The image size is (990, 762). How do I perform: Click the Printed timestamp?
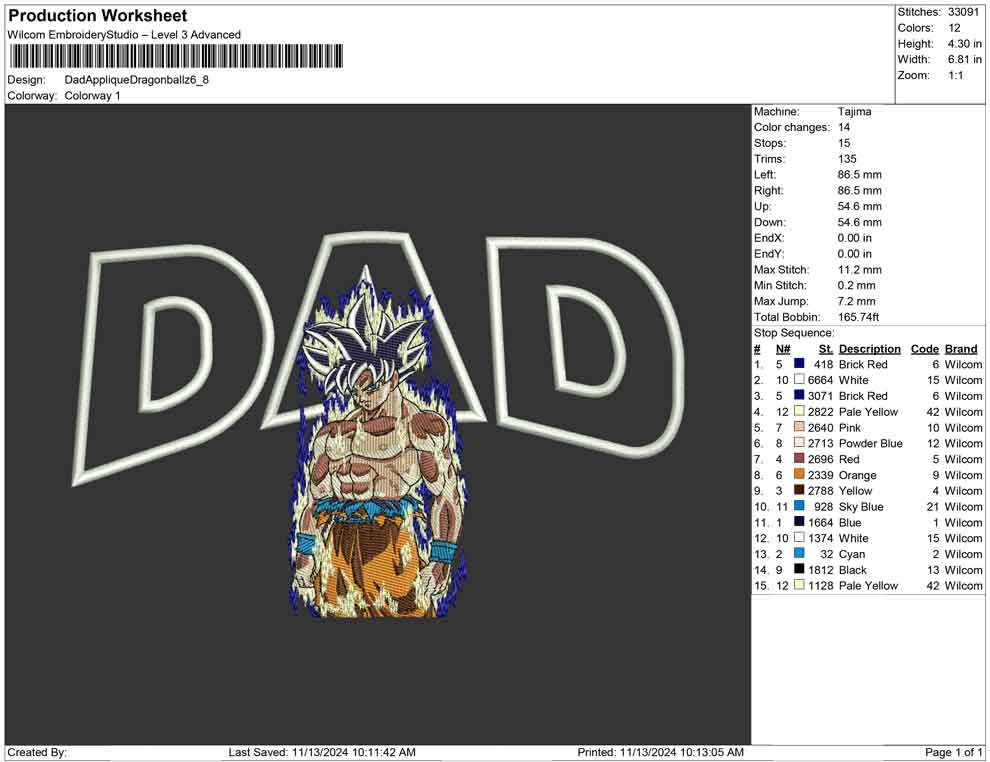pos(660,752)
